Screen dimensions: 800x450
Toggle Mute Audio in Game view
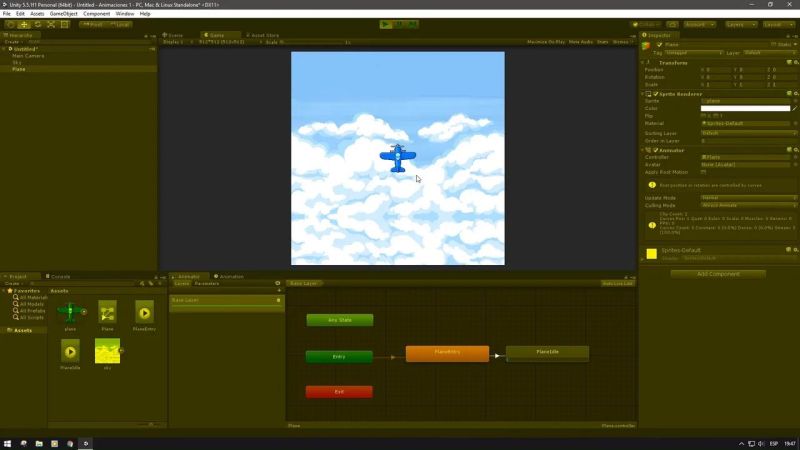click(581, 42)
